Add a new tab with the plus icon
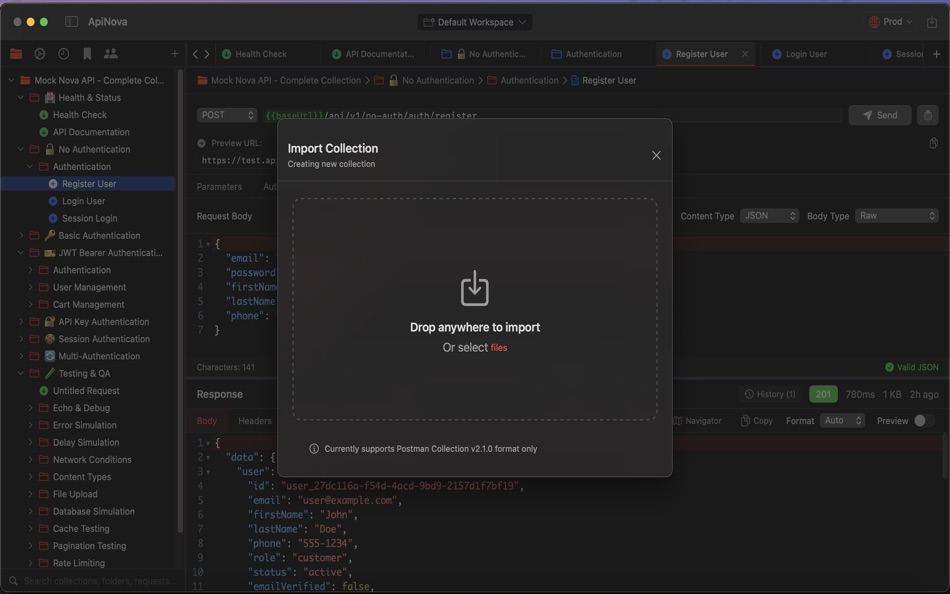950x594 pixels. point(937,54)
